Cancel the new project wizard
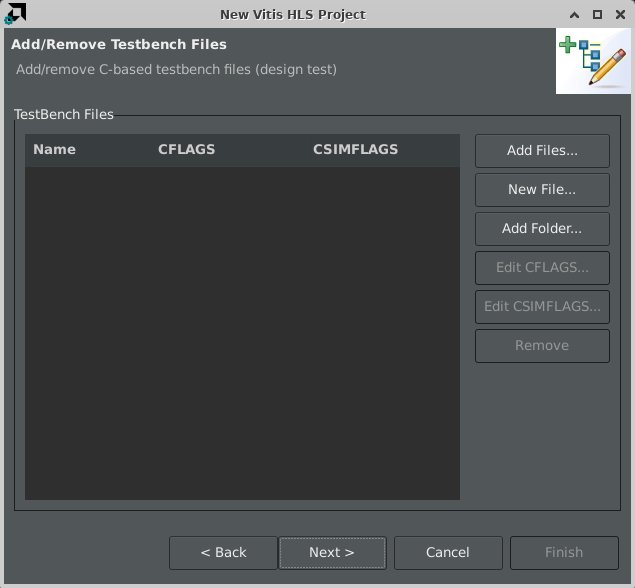Viewport: 635px width, 588px height. (x=448, y=553)
